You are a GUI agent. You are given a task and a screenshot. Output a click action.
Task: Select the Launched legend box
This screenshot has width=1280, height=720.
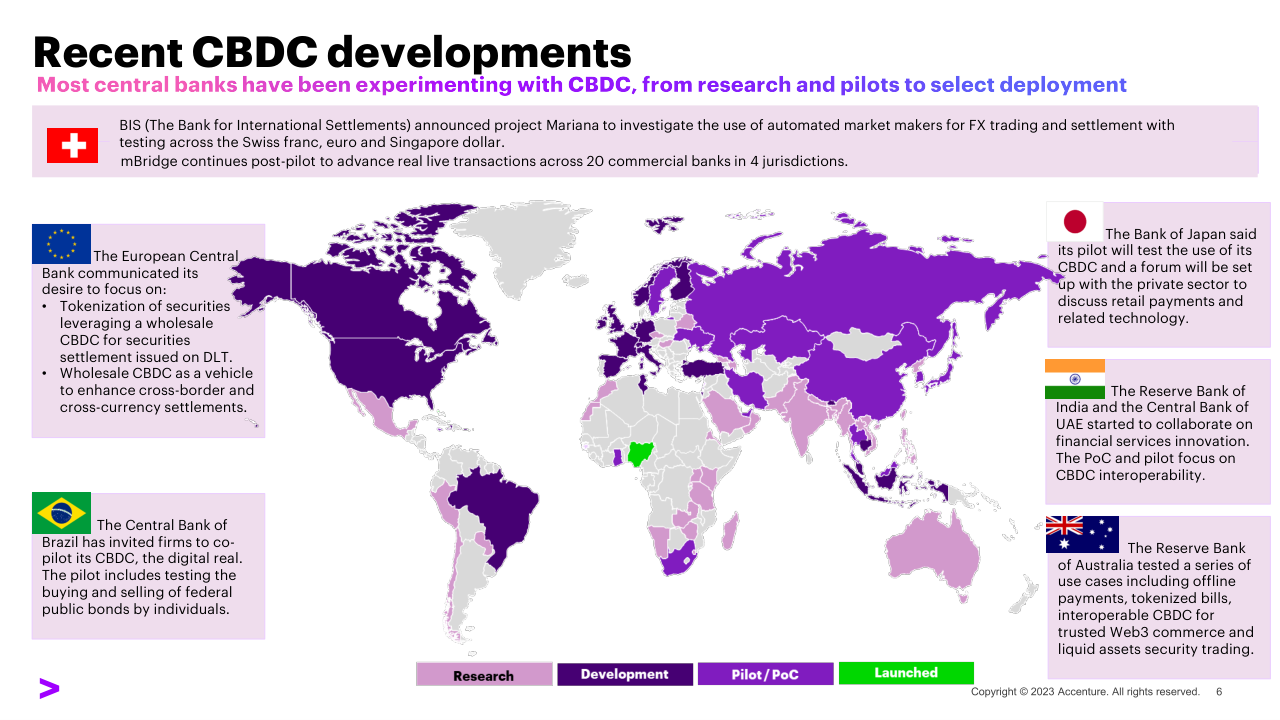click(906, 673)
